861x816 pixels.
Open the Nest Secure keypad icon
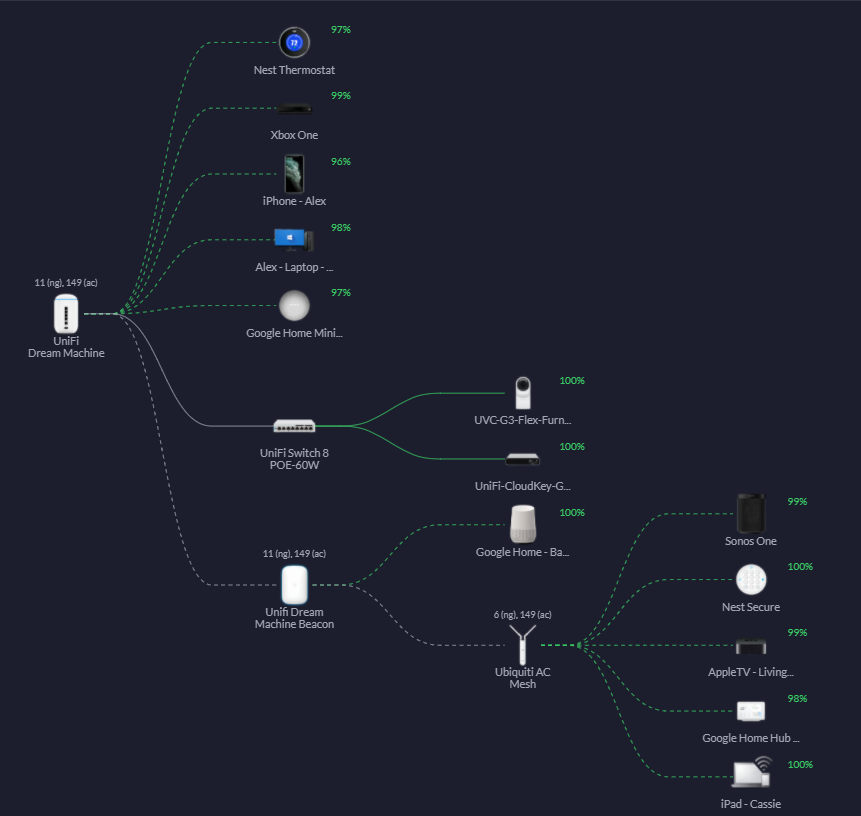coord(751,579)
